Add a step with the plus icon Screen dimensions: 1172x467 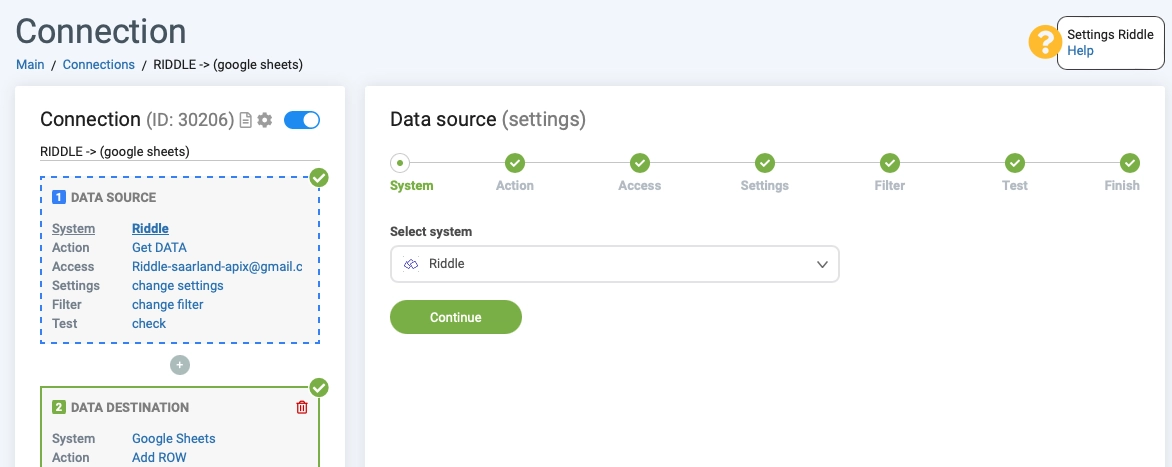tap(179, 365)
